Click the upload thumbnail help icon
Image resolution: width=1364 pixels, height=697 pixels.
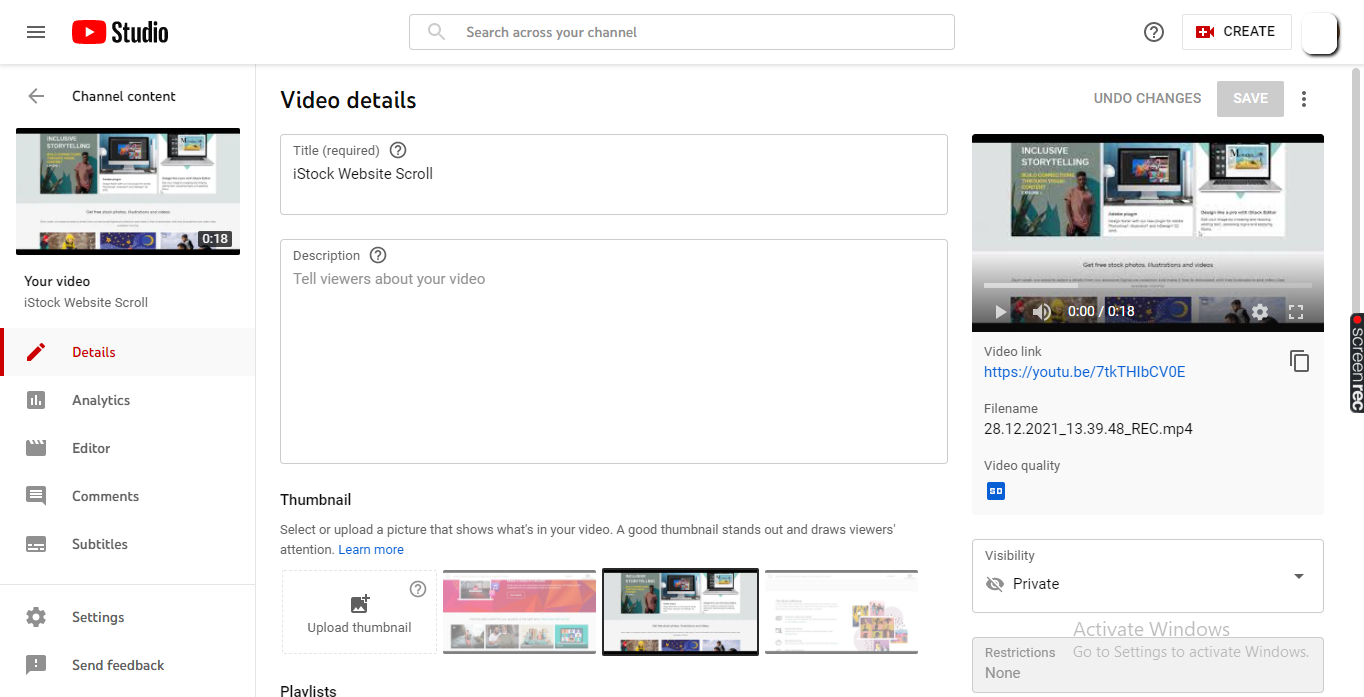(418, 589)
